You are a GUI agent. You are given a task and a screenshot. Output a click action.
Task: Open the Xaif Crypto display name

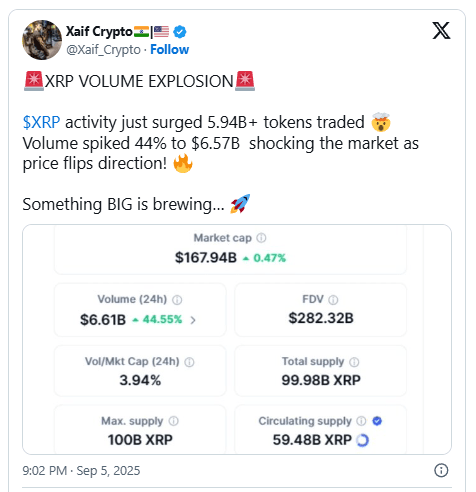(99, 32)
